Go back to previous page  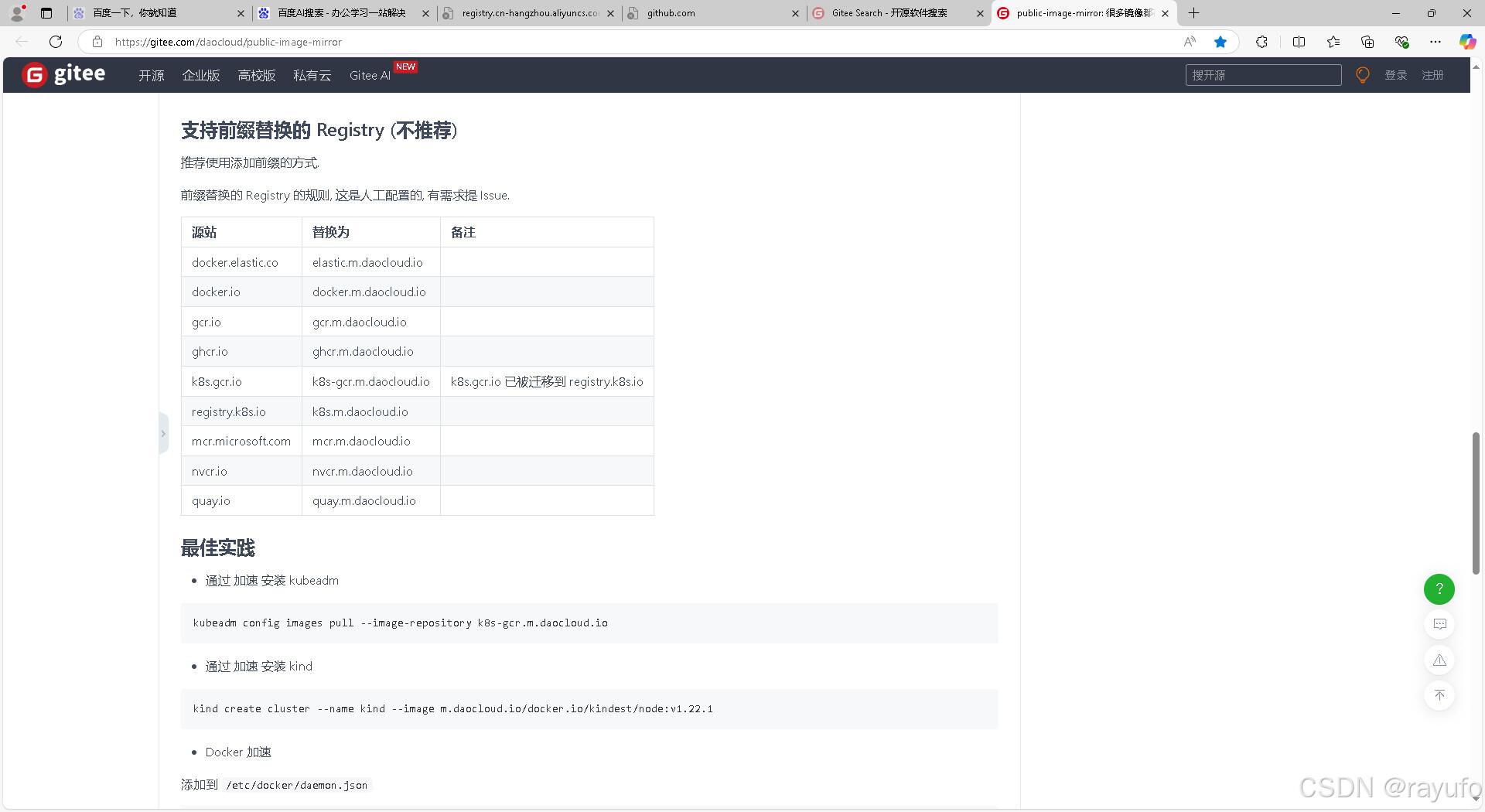pyautogui.click(x=22, y=42)
